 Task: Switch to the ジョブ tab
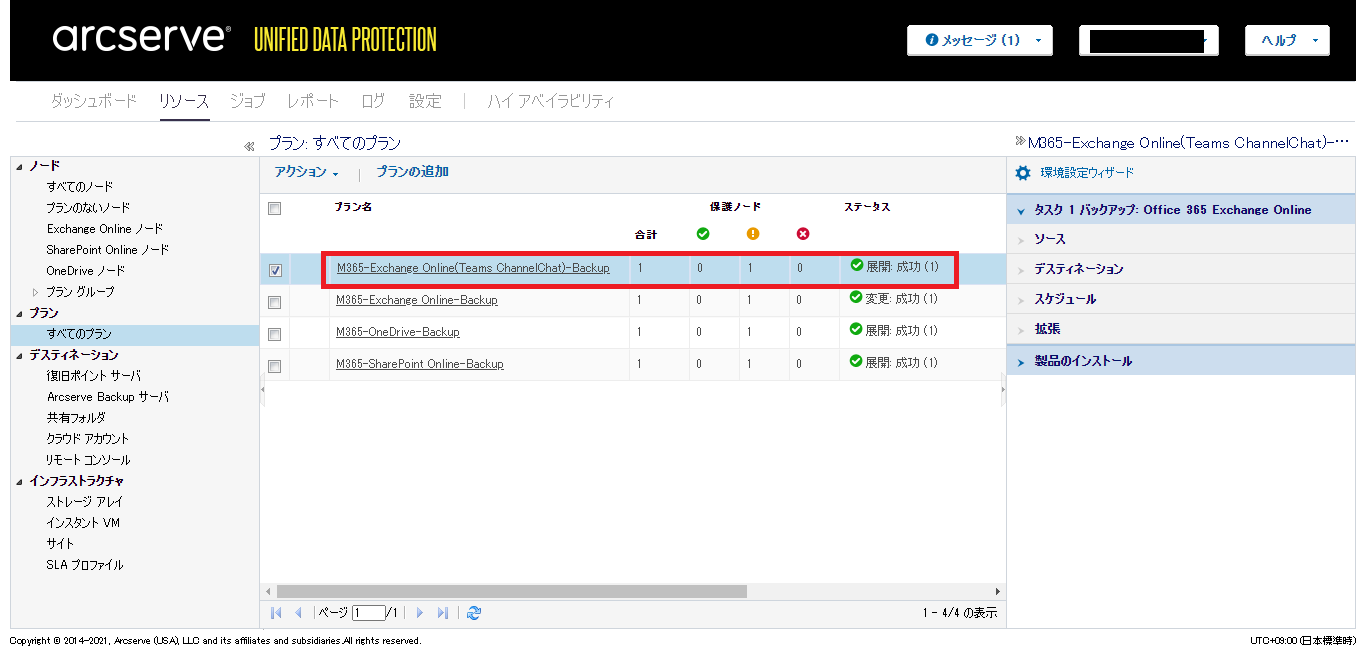tap(247, 101)
